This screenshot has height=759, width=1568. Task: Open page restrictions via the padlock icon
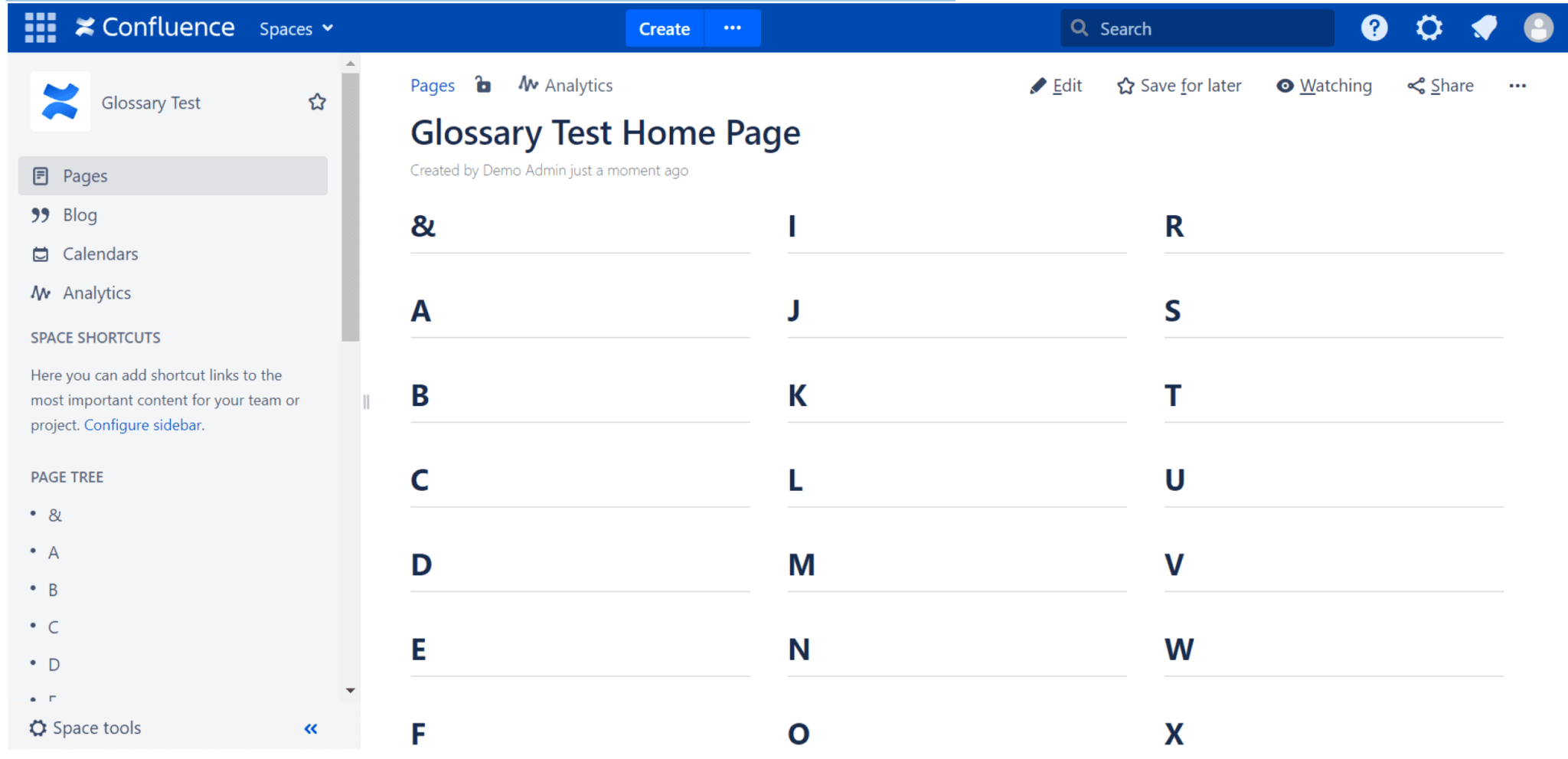click(483, 85)
